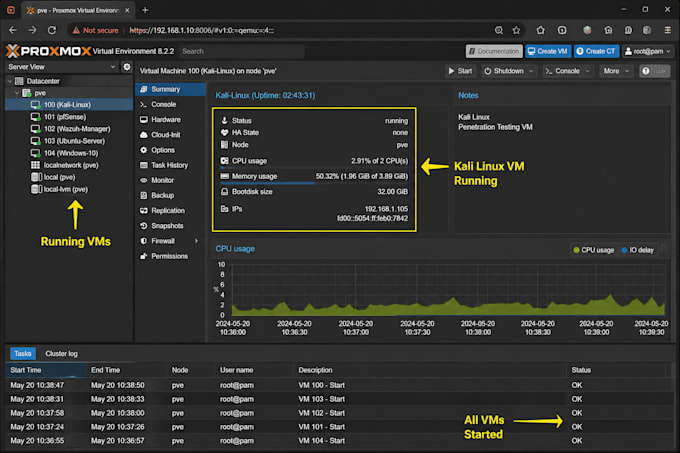Select the VM 100 - Start task row

coord(340,385)
